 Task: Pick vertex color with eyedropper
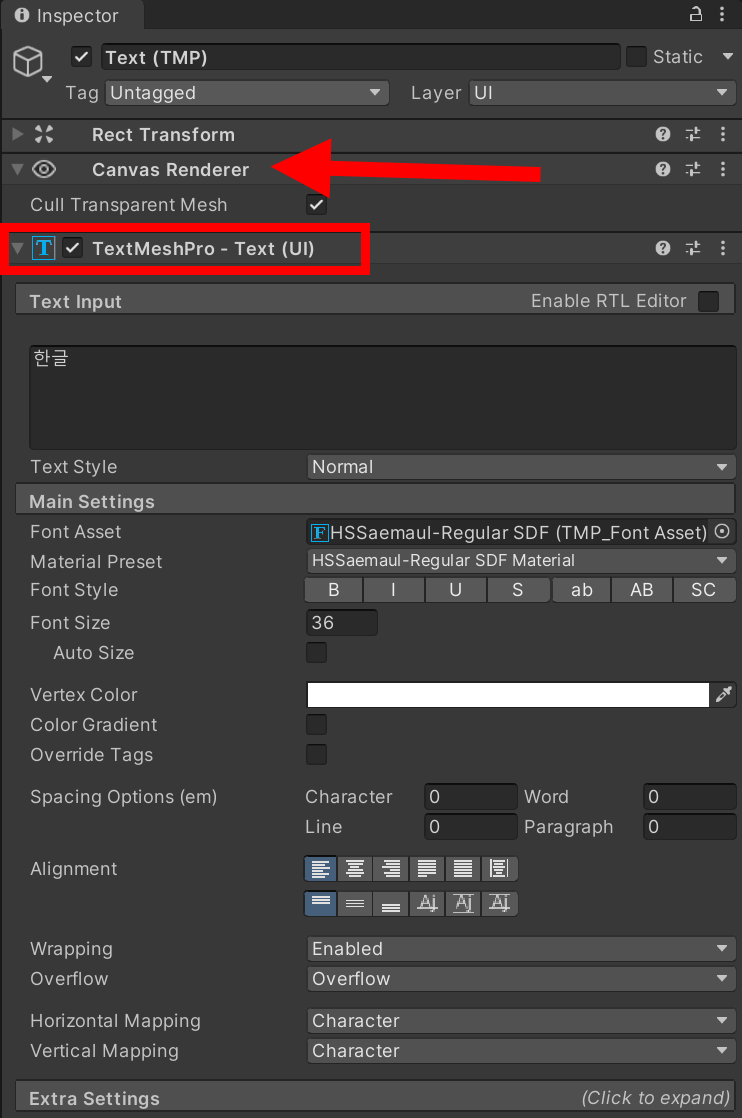point(723,694)
